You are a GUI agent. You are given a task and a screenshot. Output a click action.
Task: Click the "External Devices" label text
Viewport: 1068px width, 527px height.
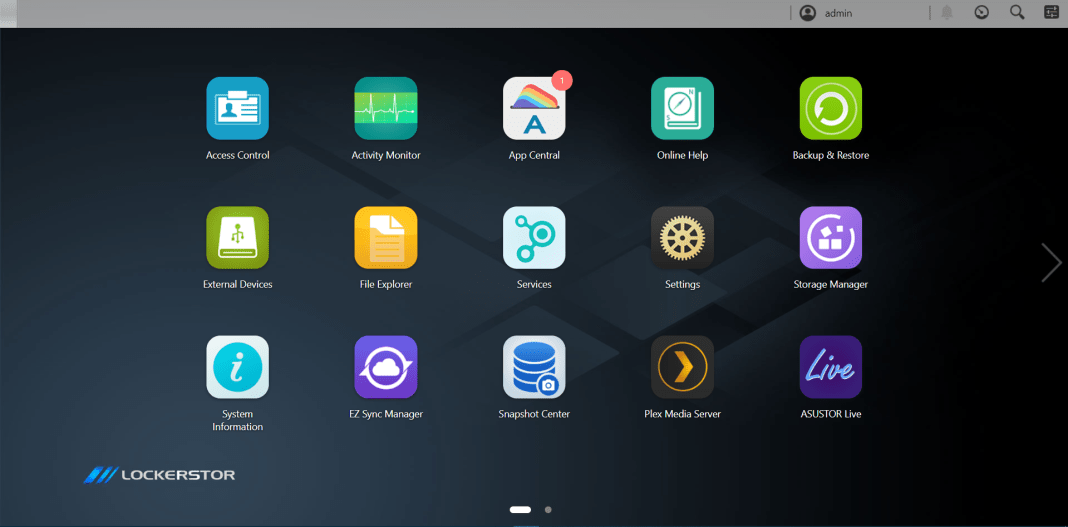pyautogui.click(x=238, y=285)
